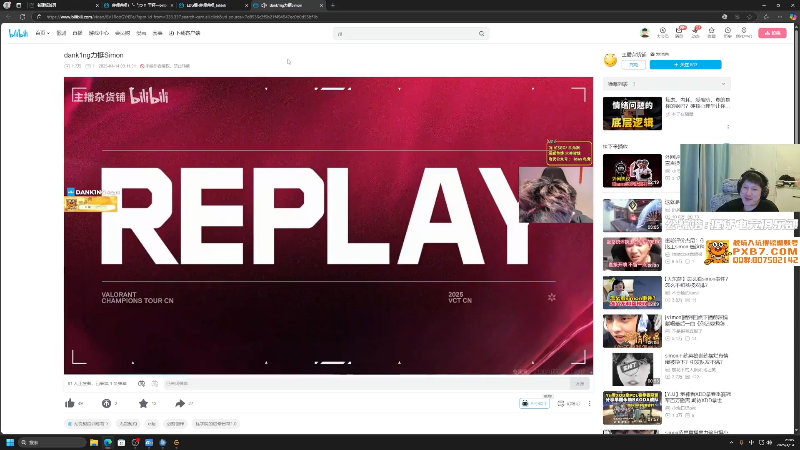800x450 pixels.
Task: Click the first blue-dot tag chip below the video
Action: [x=88, y=424]
